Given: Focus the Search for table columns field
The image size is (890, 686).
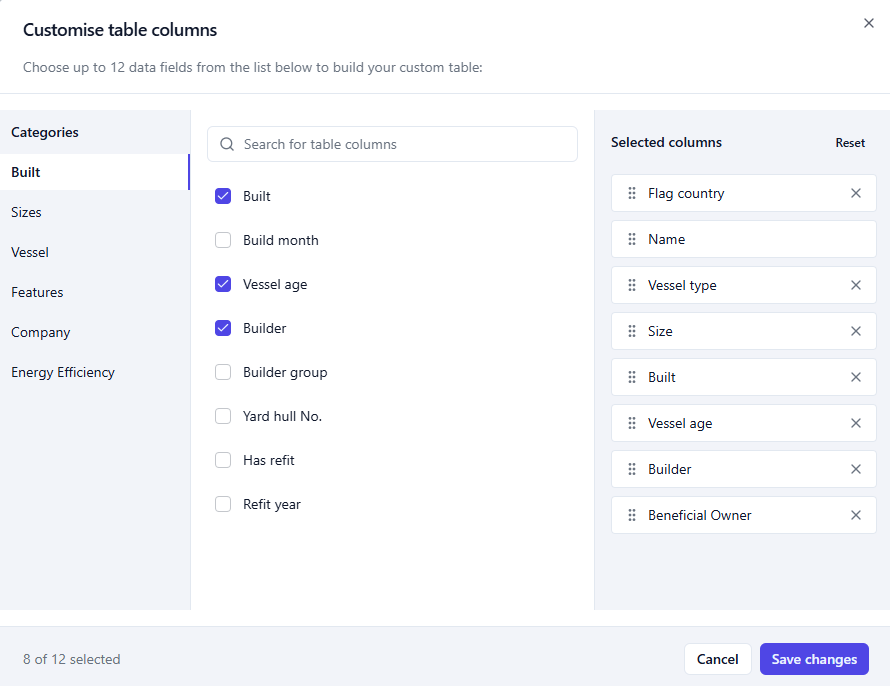Looking at the screenshot, I should click(x=392, y=144).
